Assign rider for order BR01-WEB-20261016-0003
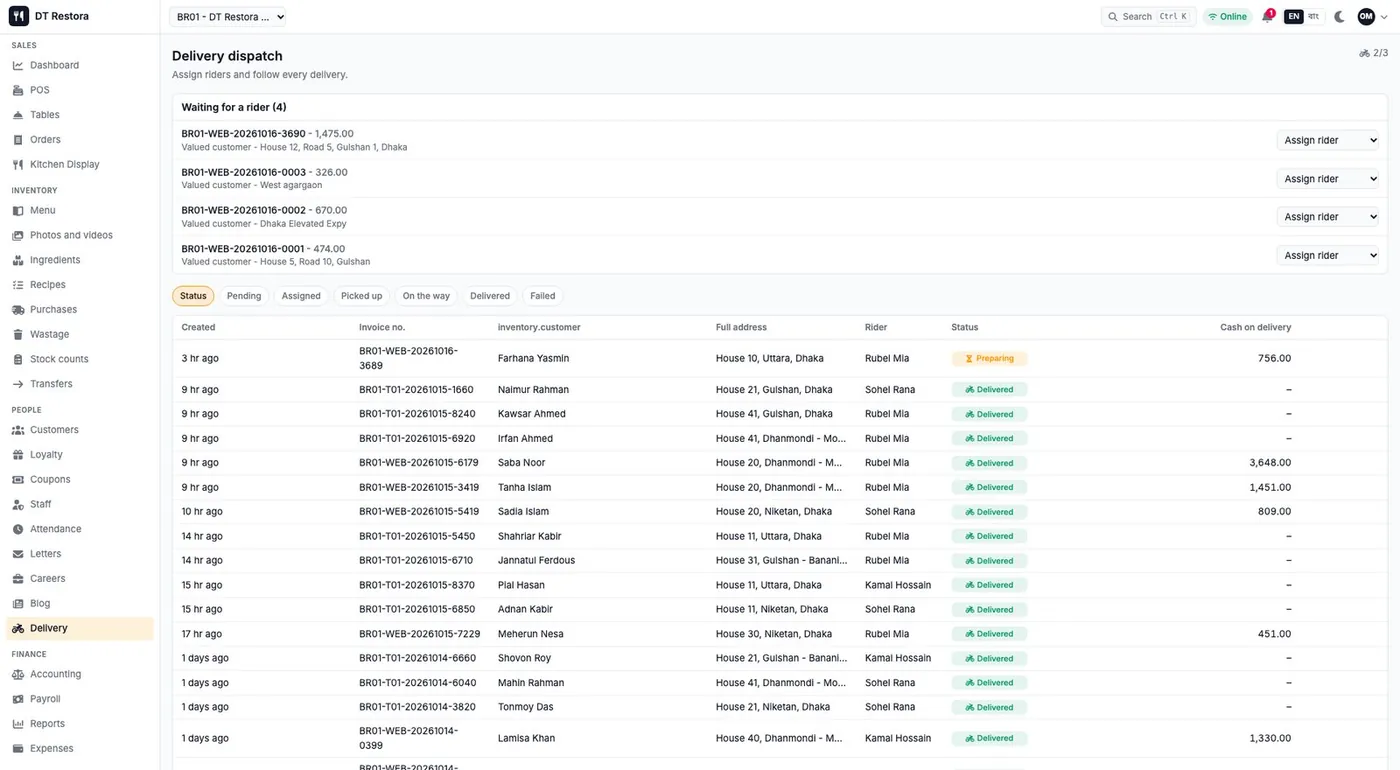1400x770 pixels. 1328,179
